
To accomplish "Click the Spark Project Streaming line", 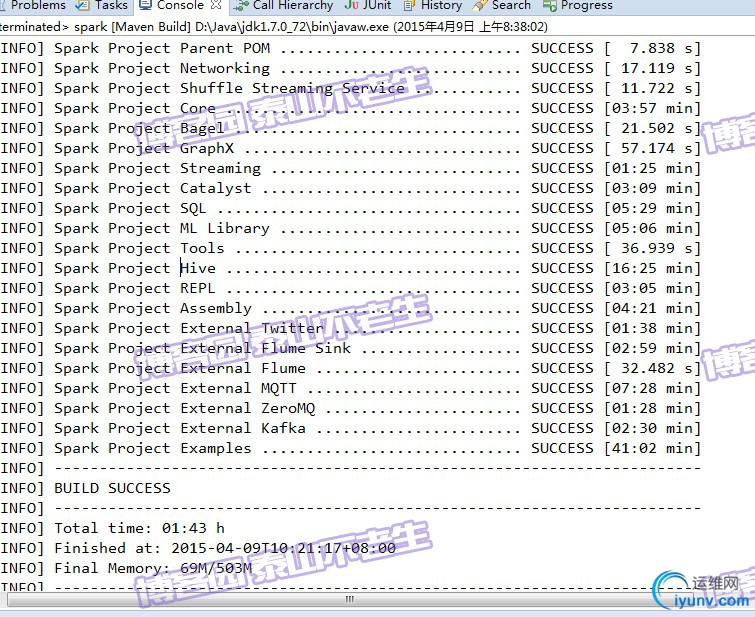I will click(x=350, y=168).
